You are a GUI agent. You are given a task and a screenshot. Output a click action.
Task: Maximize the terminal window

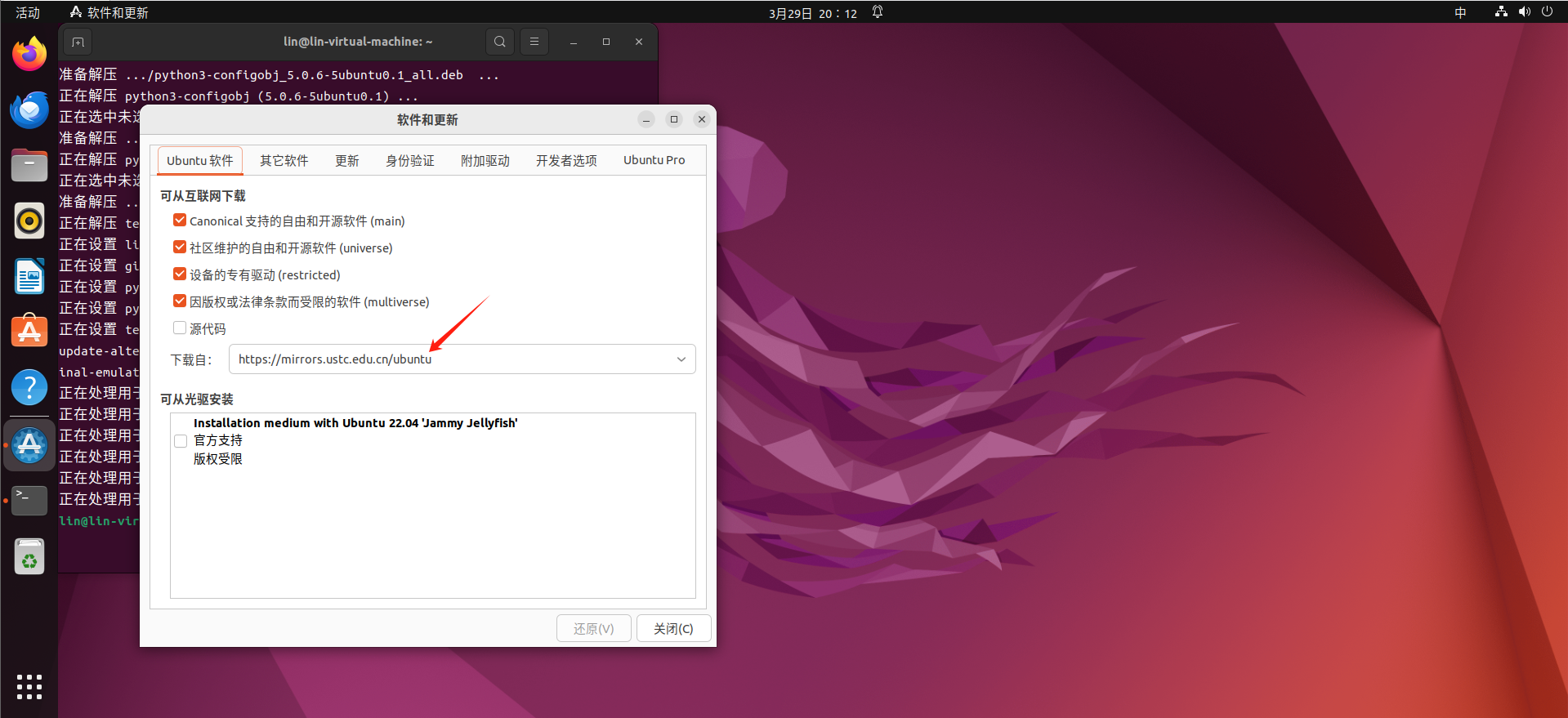pos(606,42)
